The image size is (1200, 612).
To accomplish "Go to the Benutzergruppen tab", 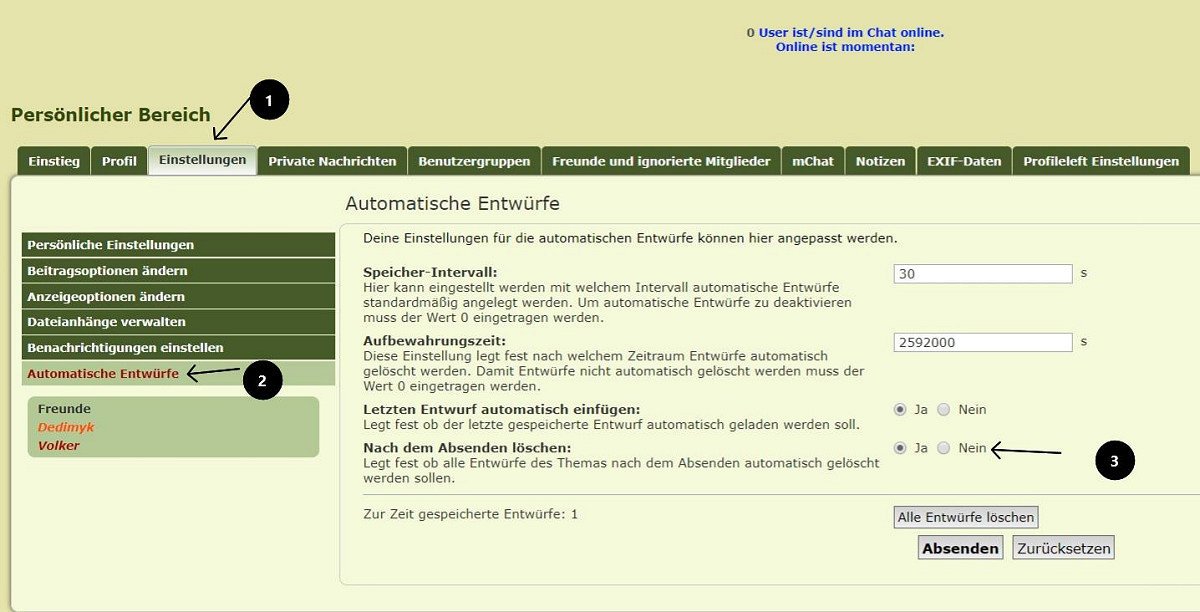I will point(474,161).
